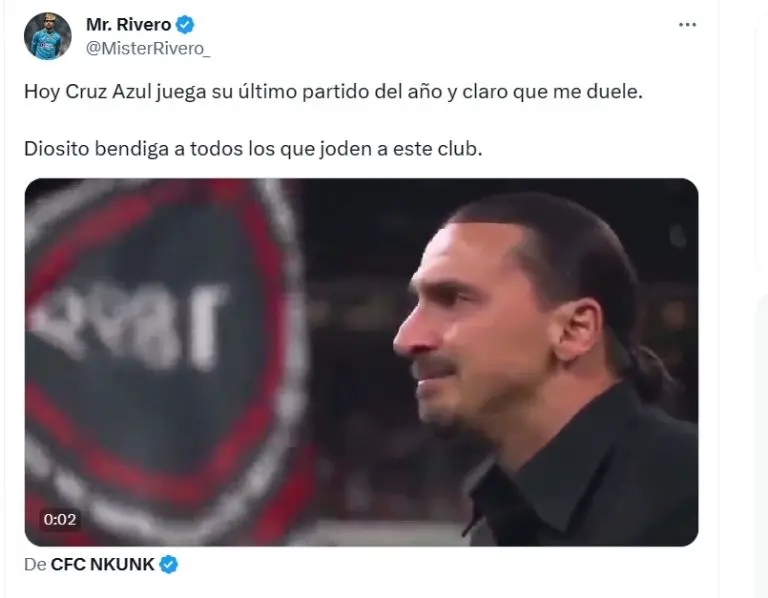Click the tweet line starting 'Hoy Cruz Azul juega'
The image size is (768, 598).
pyautogui.click(x=333, y=92)
